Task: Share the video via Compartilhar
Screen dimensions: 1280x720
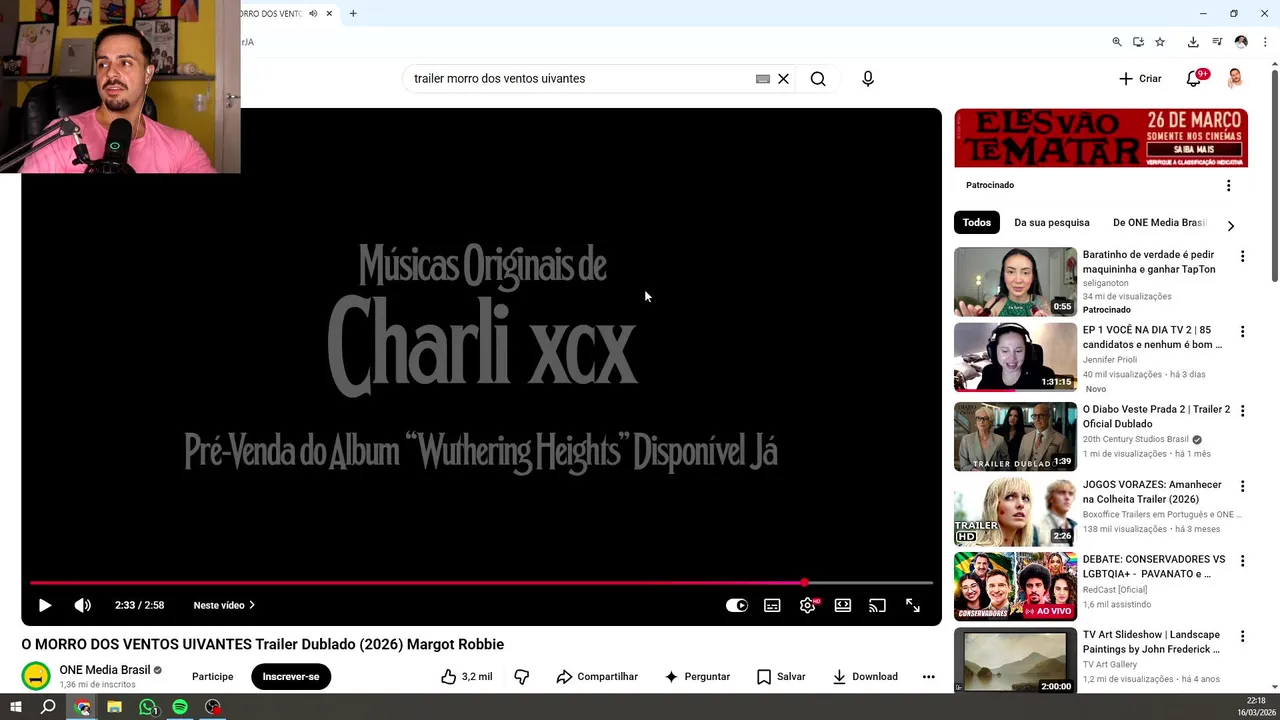Action: point(597,677)
